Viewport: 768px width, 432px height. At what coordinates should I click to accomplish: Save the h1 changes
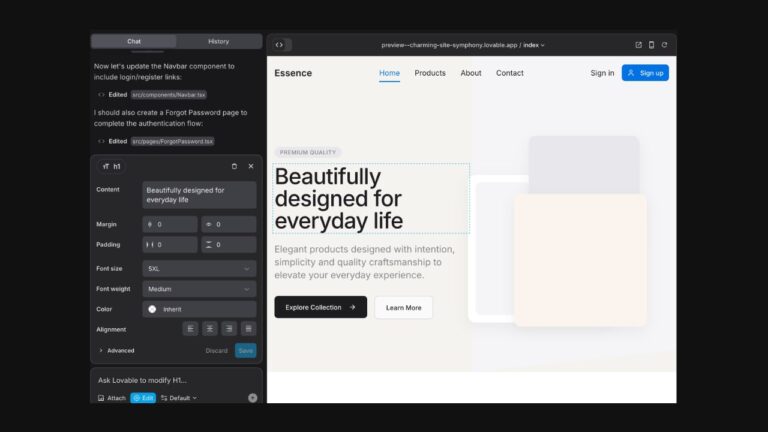[x=245, y=351]
